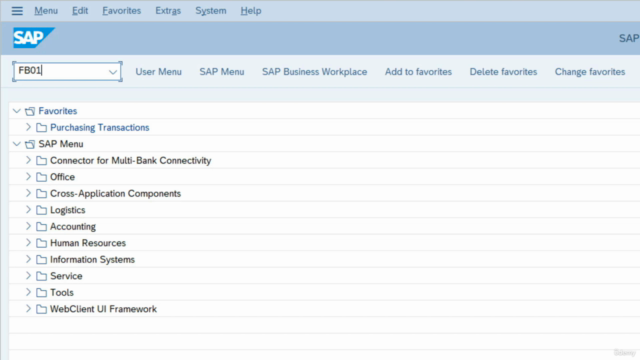Click the Information Systems folder icon
This screenshot has width=640, height=360.
[x=41, y=260]
